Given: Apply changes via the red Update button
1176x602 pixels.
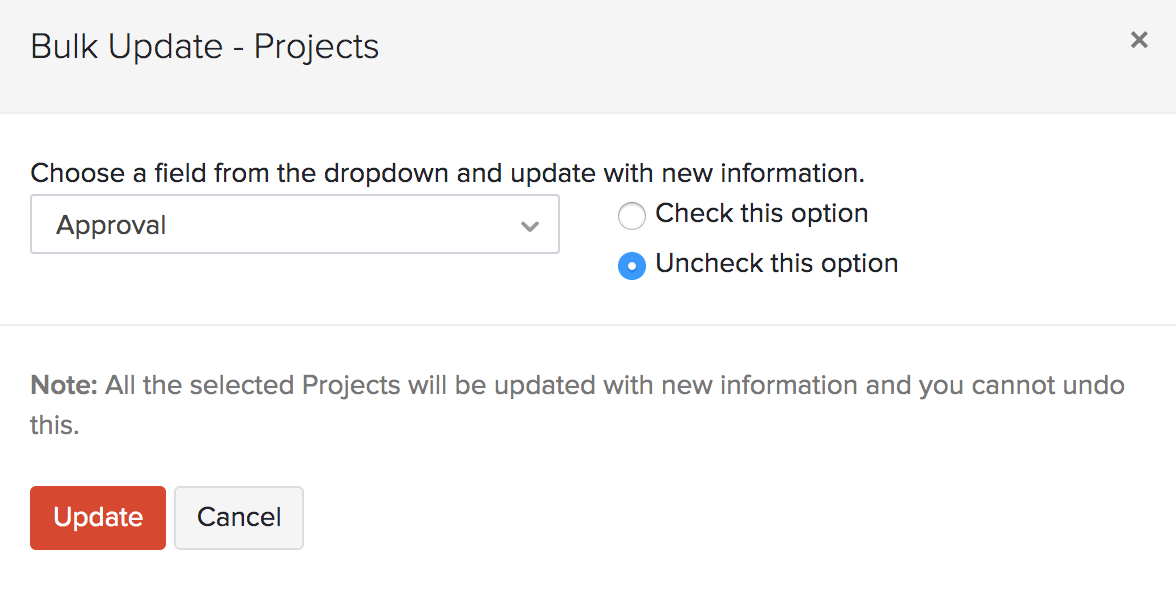Looking at the screenshot, I should [97, 517].
